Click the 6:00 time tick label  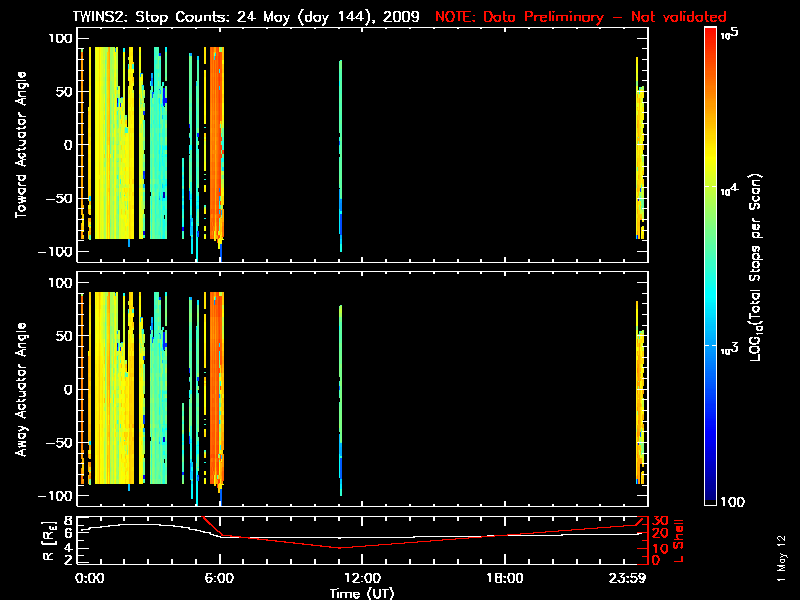coord(220,579)
